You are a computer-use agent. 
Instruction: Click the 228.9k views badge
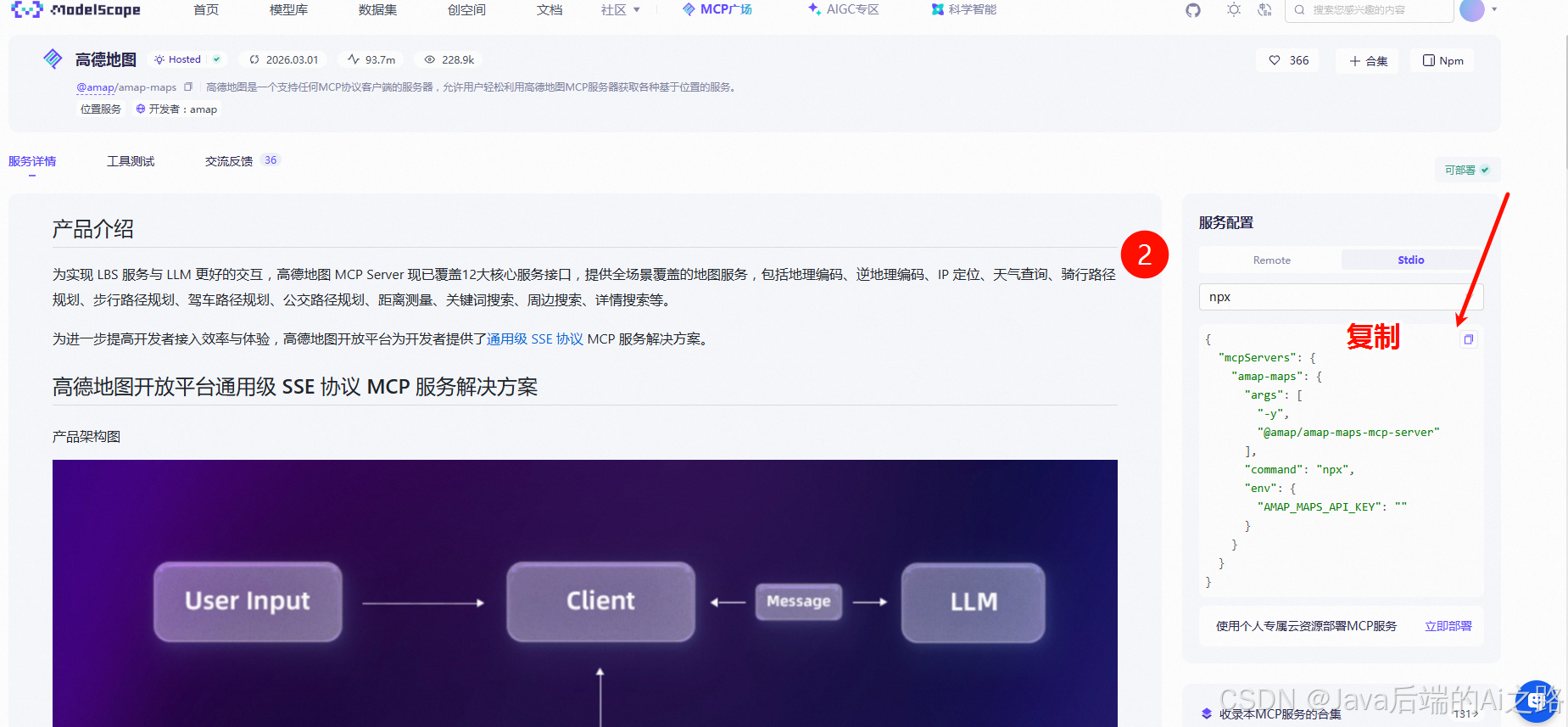coord(449,59)
